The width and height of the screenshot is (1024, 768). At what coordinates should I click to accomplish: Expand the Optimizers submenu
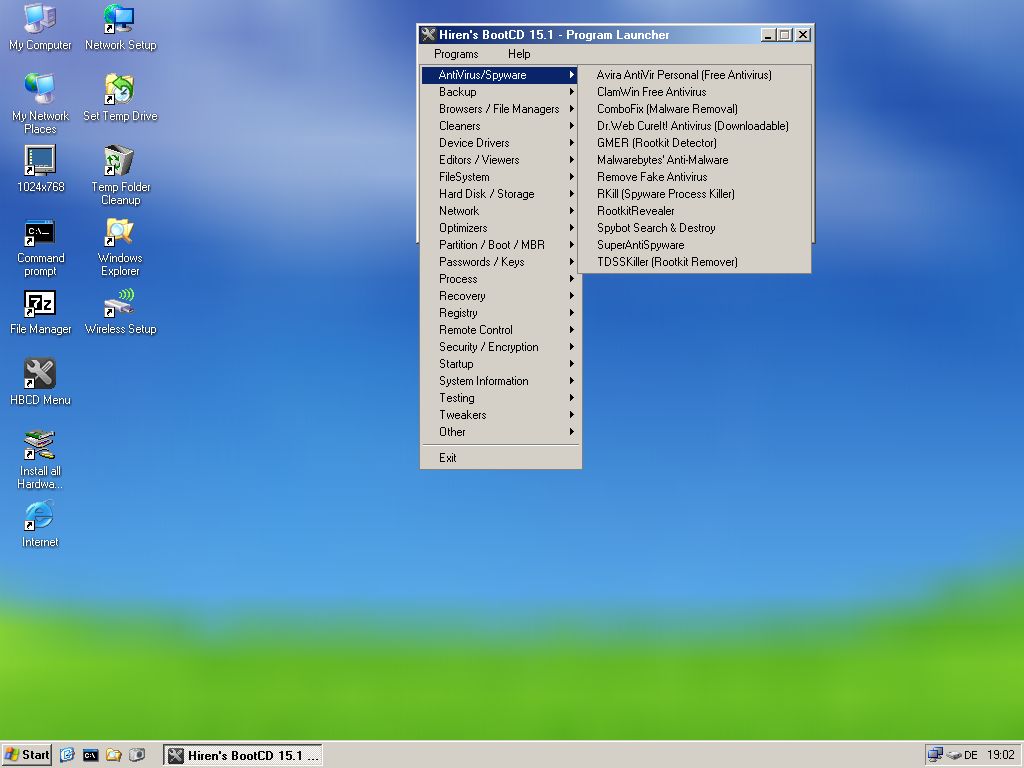pyautogui.click(x=500, y=228)
